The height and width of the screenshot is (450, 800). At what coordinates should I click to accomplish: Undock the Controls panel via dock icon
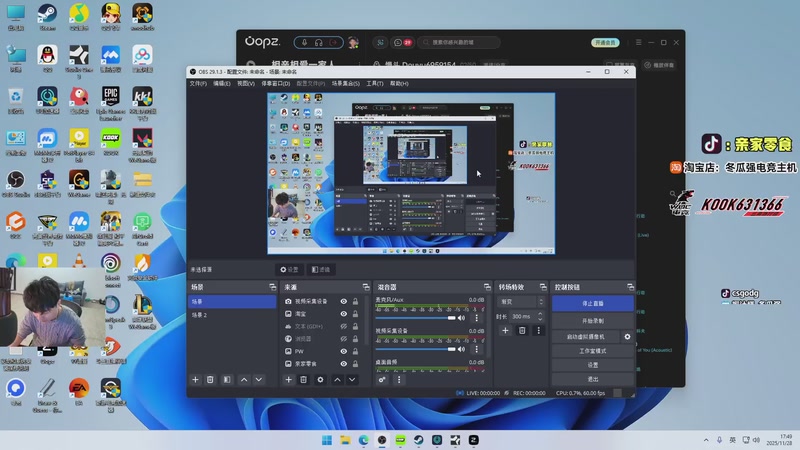click(x=631, y=287)
